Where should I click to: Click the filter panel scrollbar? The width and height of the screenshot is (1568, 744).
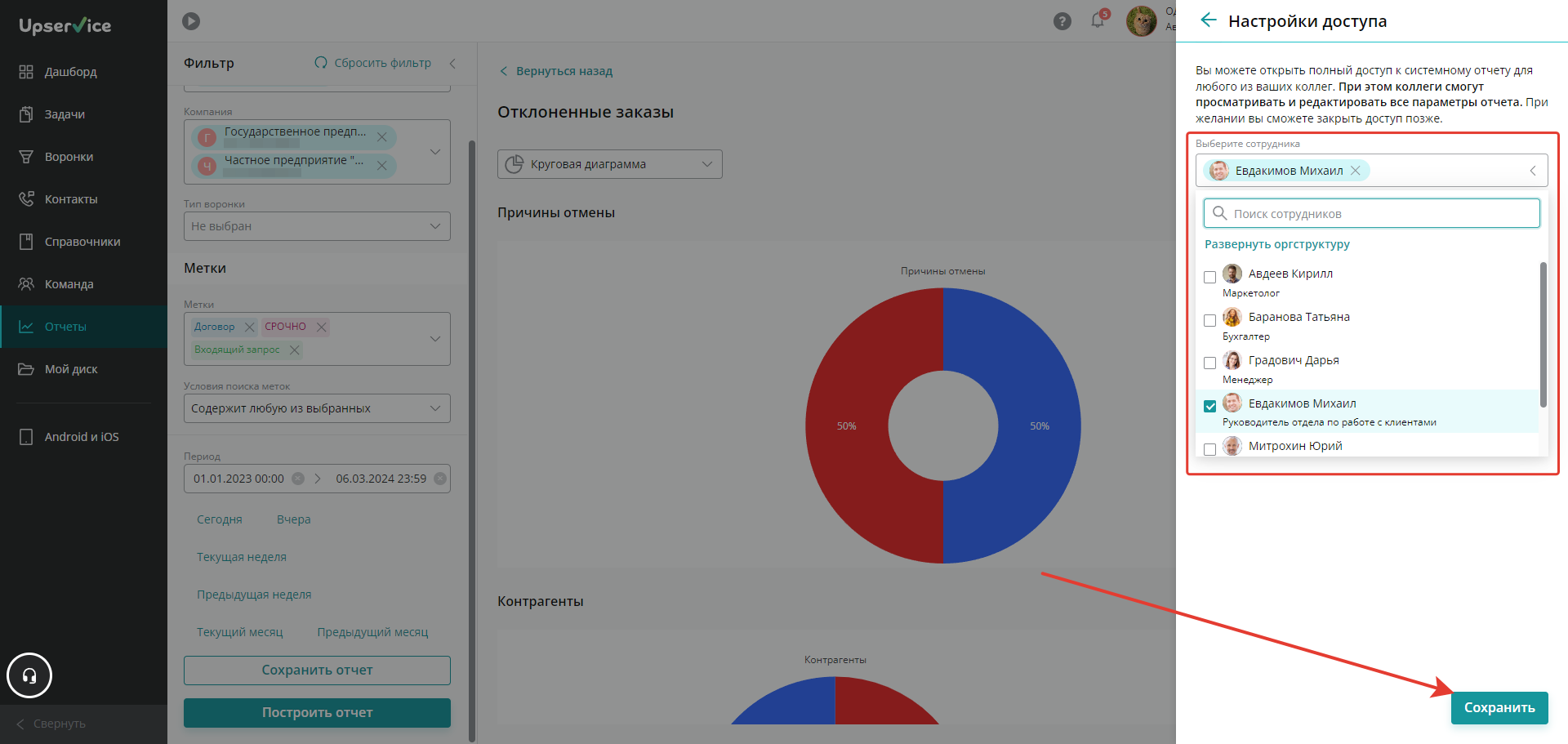[472, 441]
